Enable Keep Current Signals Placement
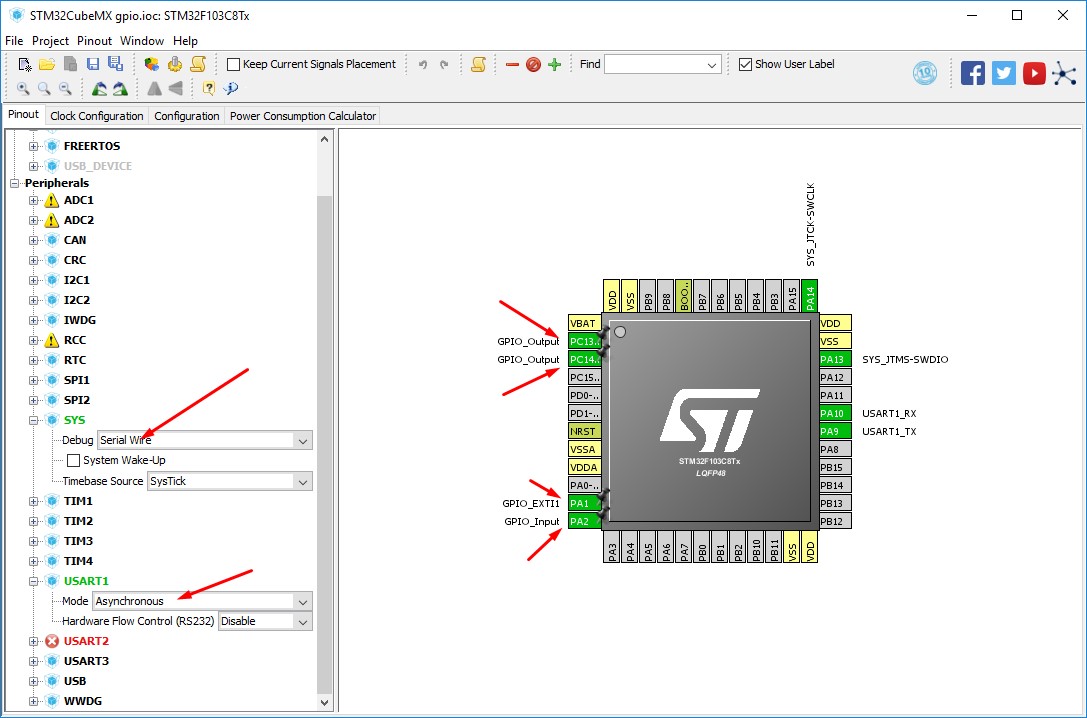The width and height of the screenshot is (1087, 718). [233, 63]
